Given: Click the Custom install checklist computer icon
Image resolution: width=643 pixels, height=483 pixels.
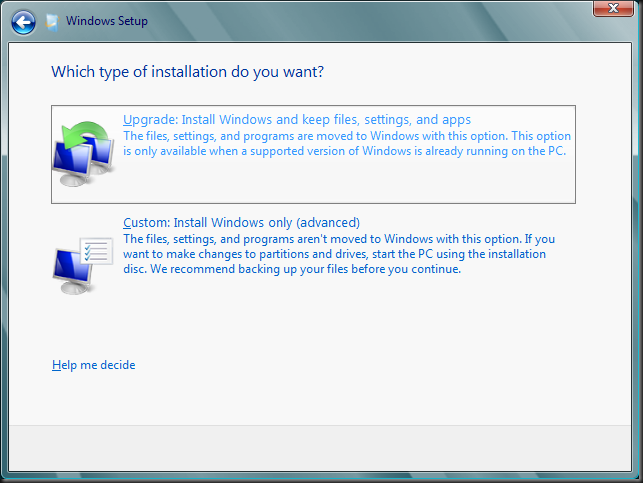Looking at the screenshot, I should (83, 265).
